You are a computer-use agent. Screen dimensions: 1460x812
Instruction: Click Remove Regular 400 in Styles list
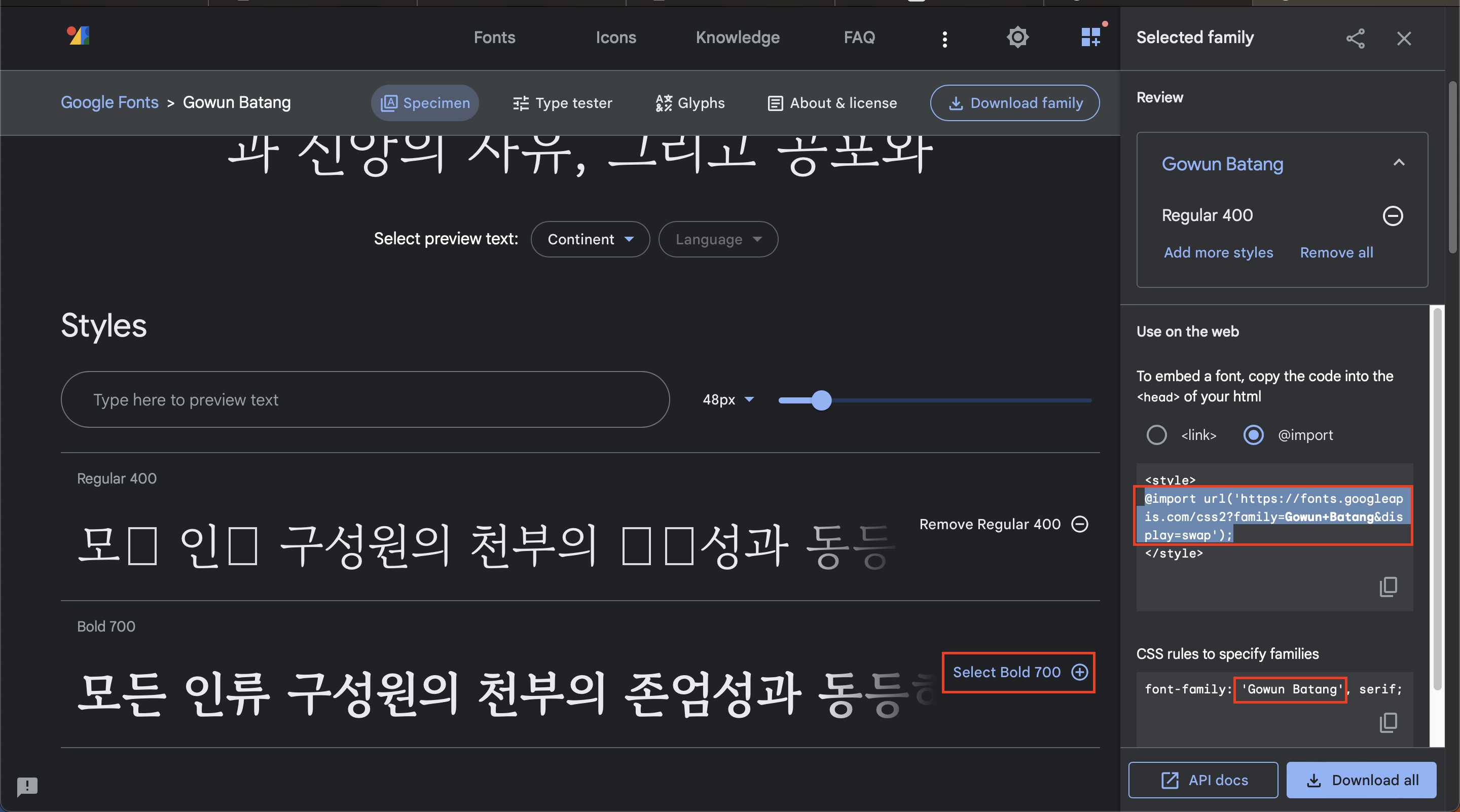click(x=1004, y=524)
